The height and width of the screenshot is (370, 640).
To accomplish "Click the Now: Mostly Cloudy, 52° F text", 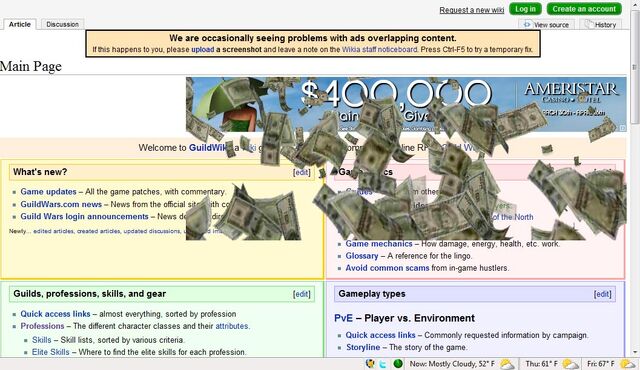I will [x=452, y=364].
